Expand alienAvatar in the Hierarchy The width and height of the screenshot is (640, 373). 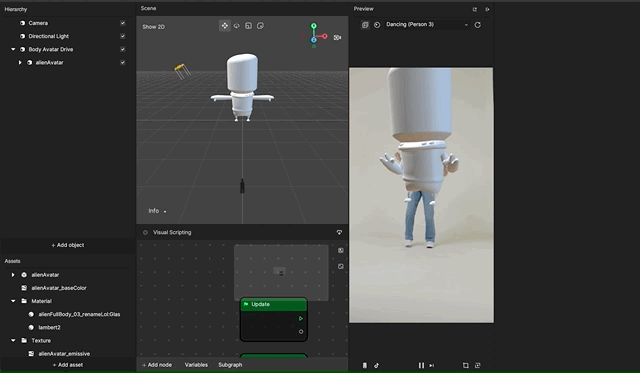click(20, 62)
